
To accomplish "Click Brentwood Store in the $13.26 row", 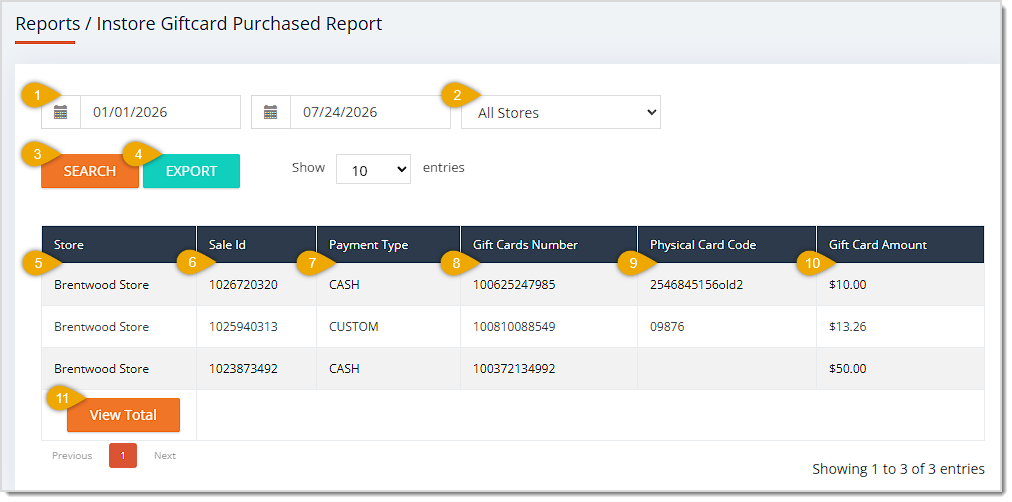I will [x=101, y=326].
